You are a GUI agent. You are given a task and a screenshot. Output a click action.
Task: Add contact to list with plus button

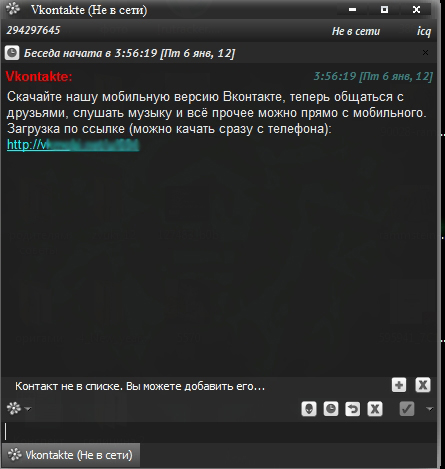pos(399,385)
